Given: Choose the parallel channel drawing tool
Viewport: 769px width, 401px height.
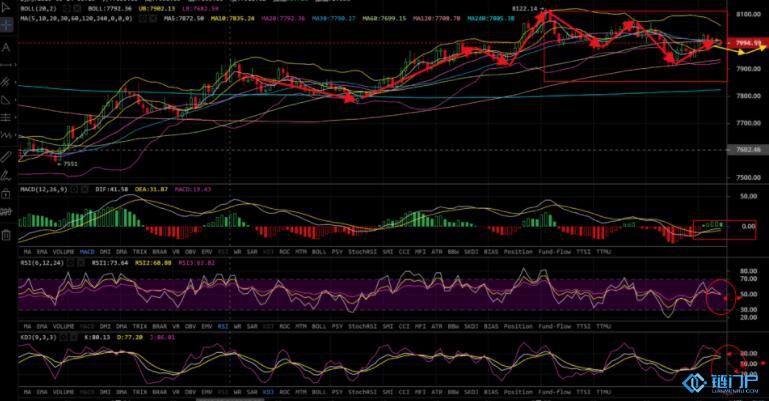Looking at the screenshot, I should coord(7,80).
